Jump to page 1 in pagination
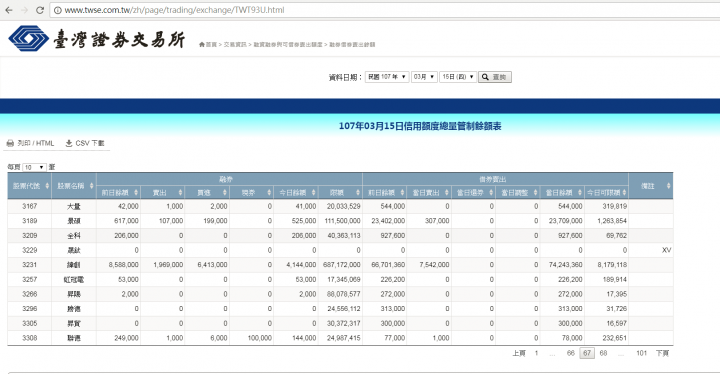 (536, 353)
